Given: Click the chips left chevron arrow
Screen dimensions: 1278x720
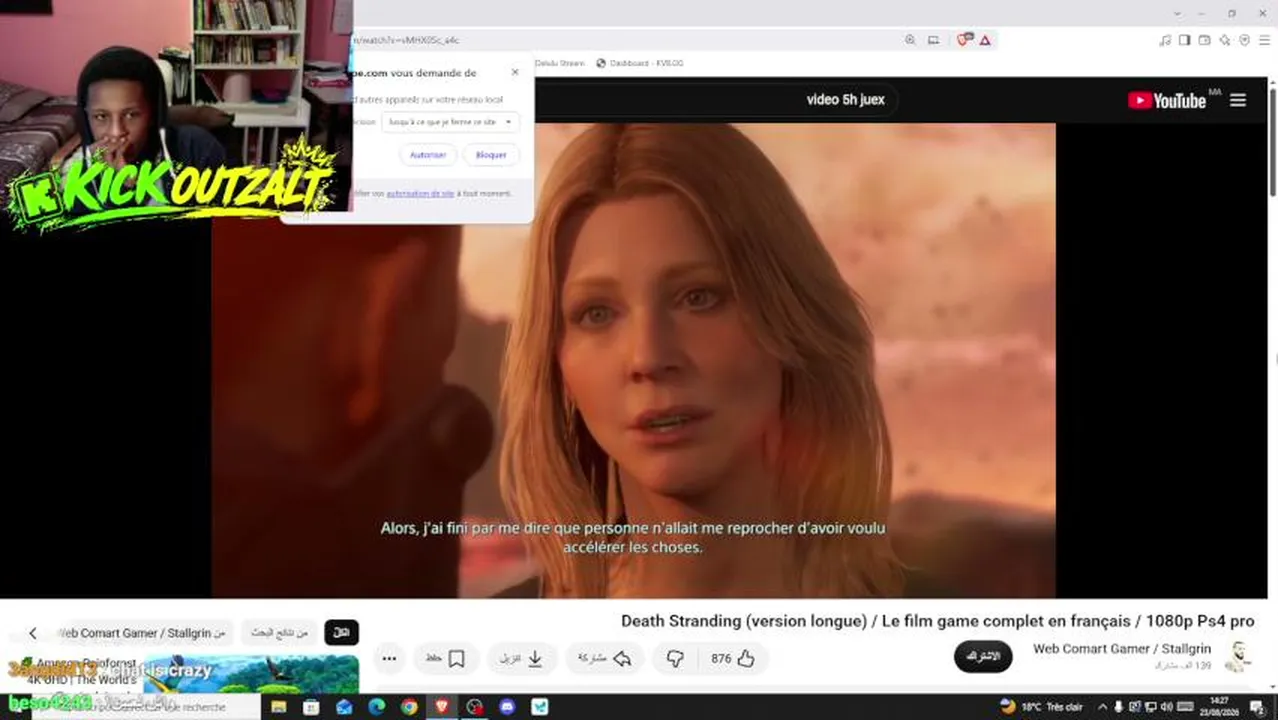Looking at the screenshot, I should click(x=32, y=633).
